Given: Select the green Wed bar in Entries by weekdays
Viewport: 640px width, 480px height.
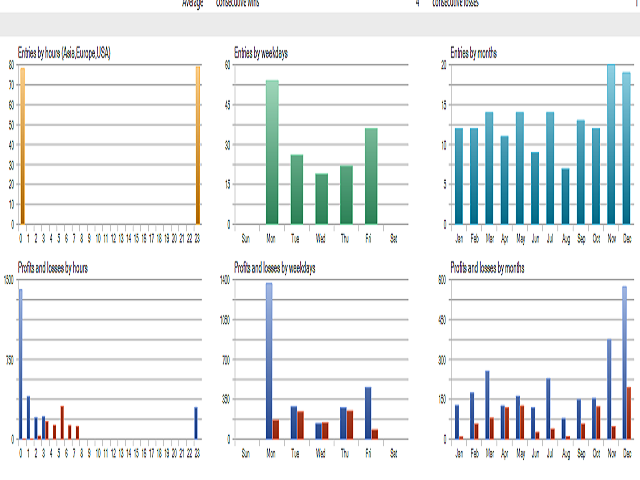Looking at the screenshot, I should (x=322, y=199).
